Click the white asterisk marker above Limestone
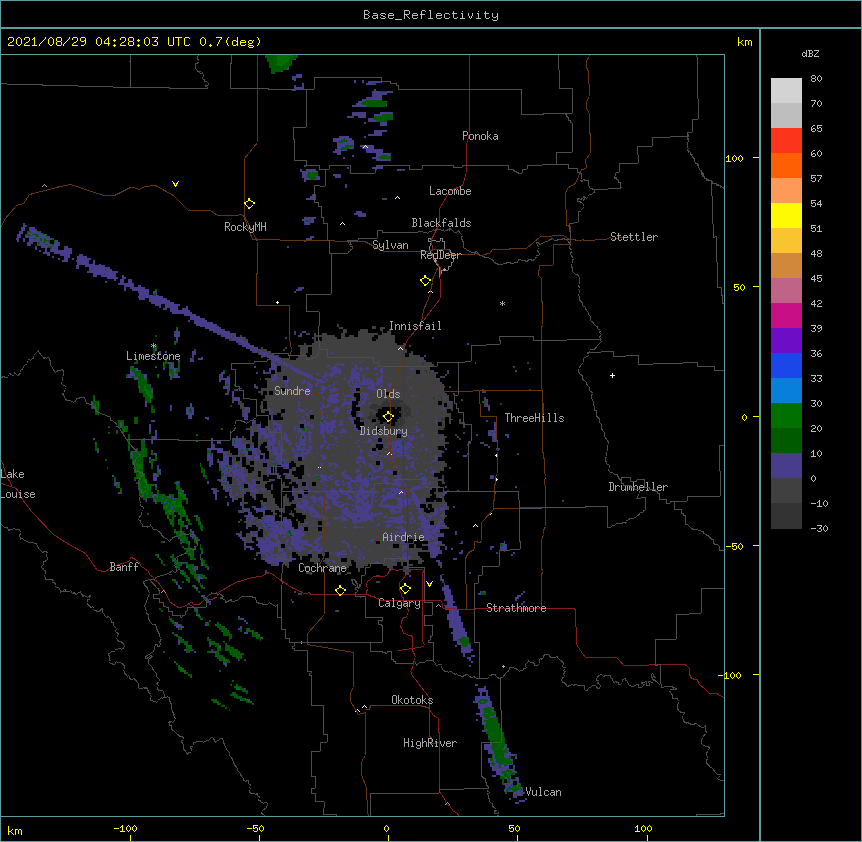Screen dimensions: 862x842 click(x=153, y=346)
